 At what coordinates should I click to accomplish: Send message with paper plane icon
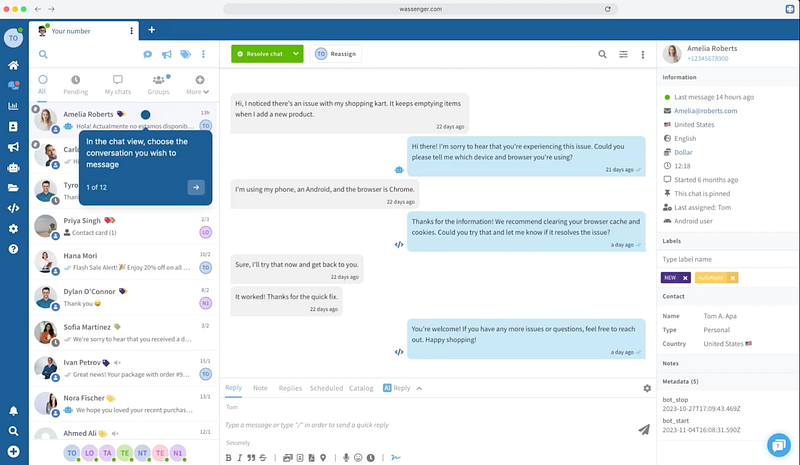click(x=644, y=428)
